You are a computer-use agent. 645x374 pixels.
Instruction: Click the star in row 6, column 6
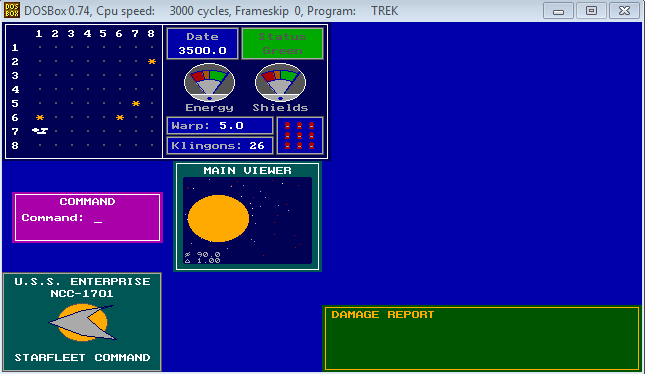click(120, 118)
